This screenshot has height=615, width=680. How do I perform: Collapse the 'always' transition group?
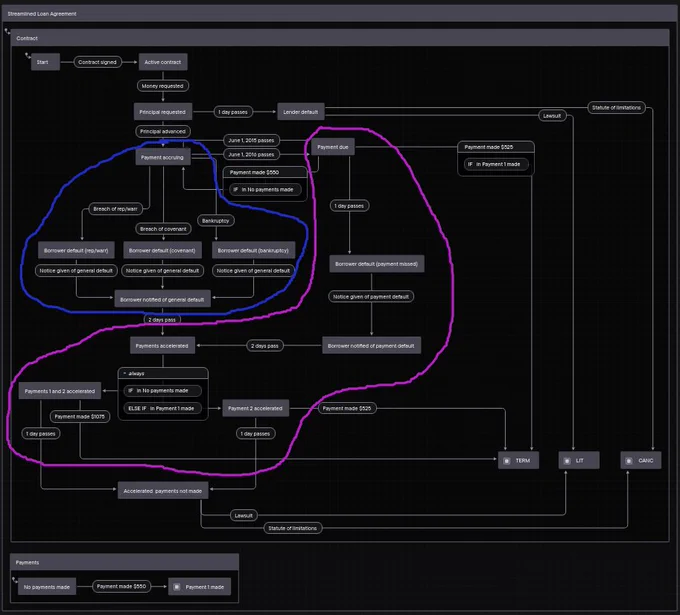coord(125,373)
